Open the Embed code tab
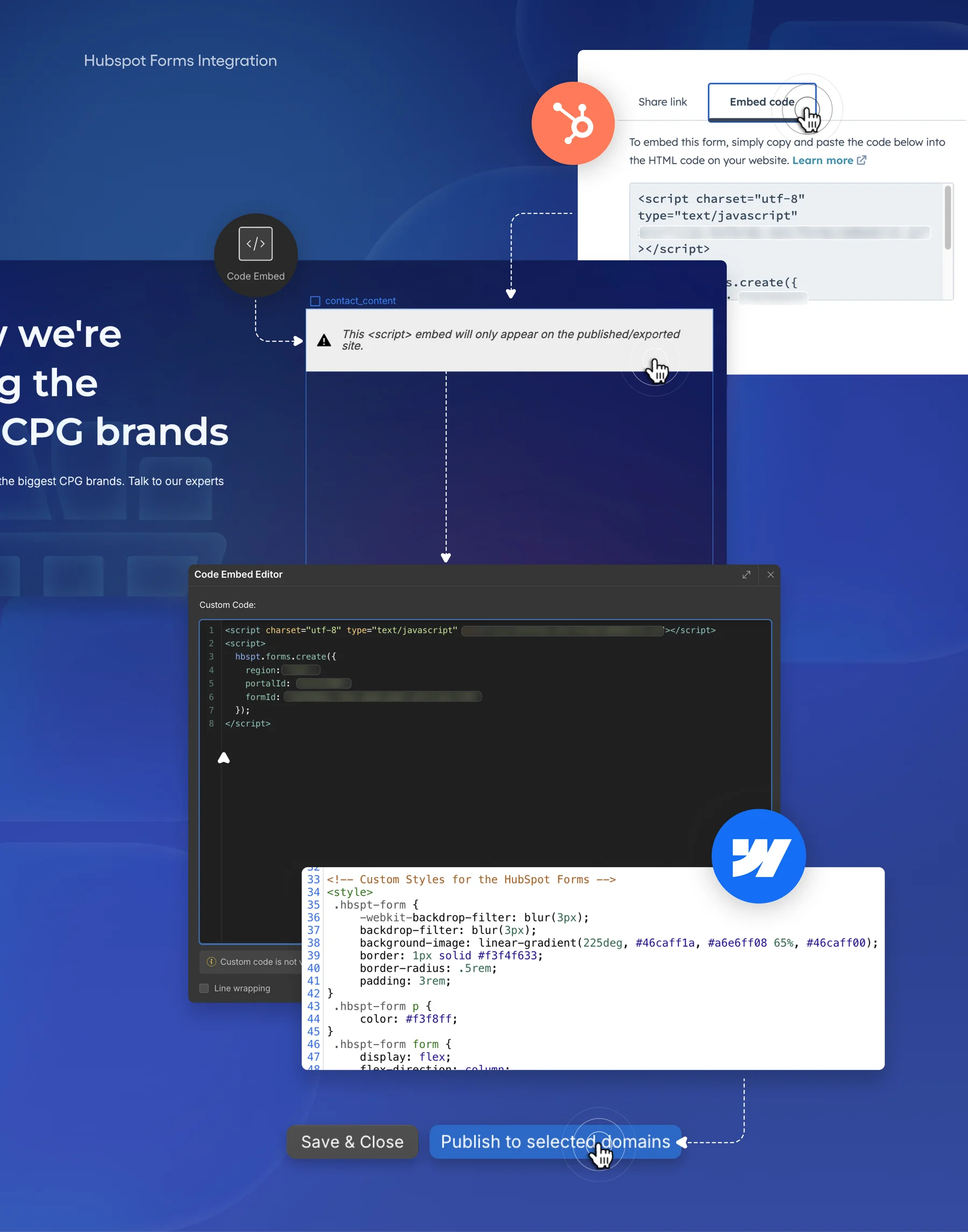 click(761, 102)
